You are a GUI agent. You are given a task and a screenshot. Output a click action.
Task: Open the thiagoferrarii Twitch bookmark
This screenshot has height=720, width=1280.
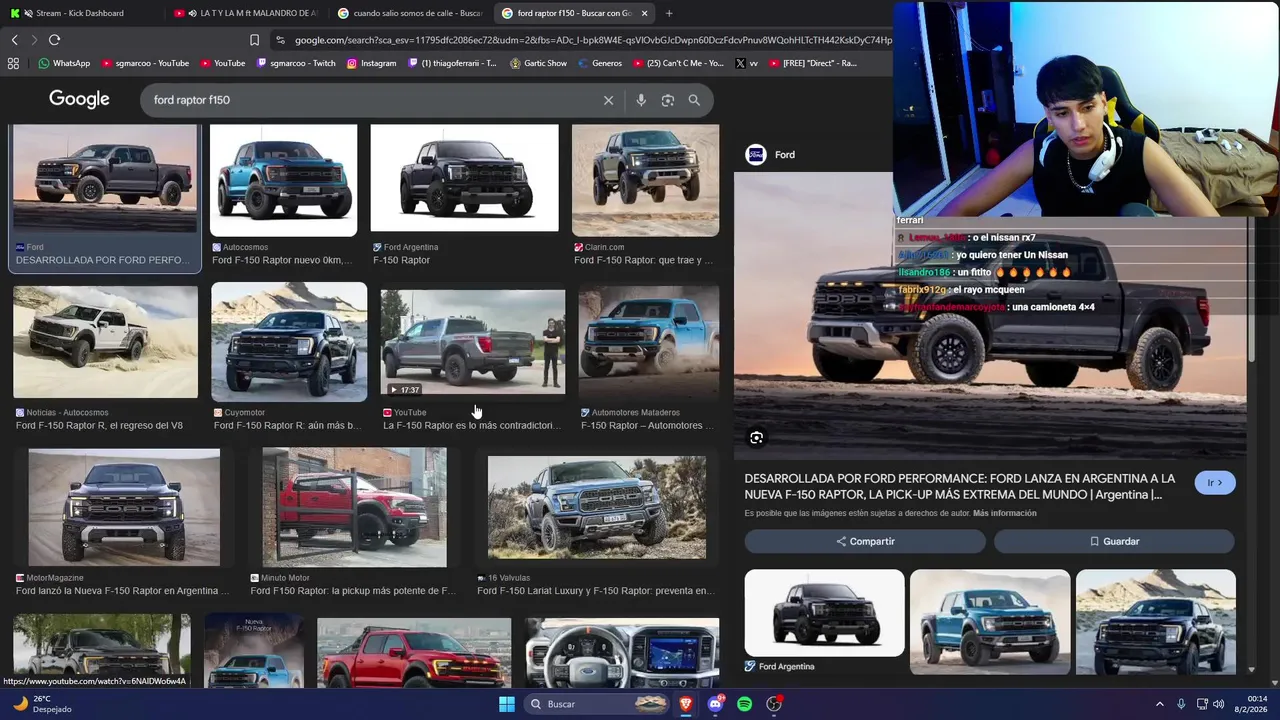tap(452, 63)
